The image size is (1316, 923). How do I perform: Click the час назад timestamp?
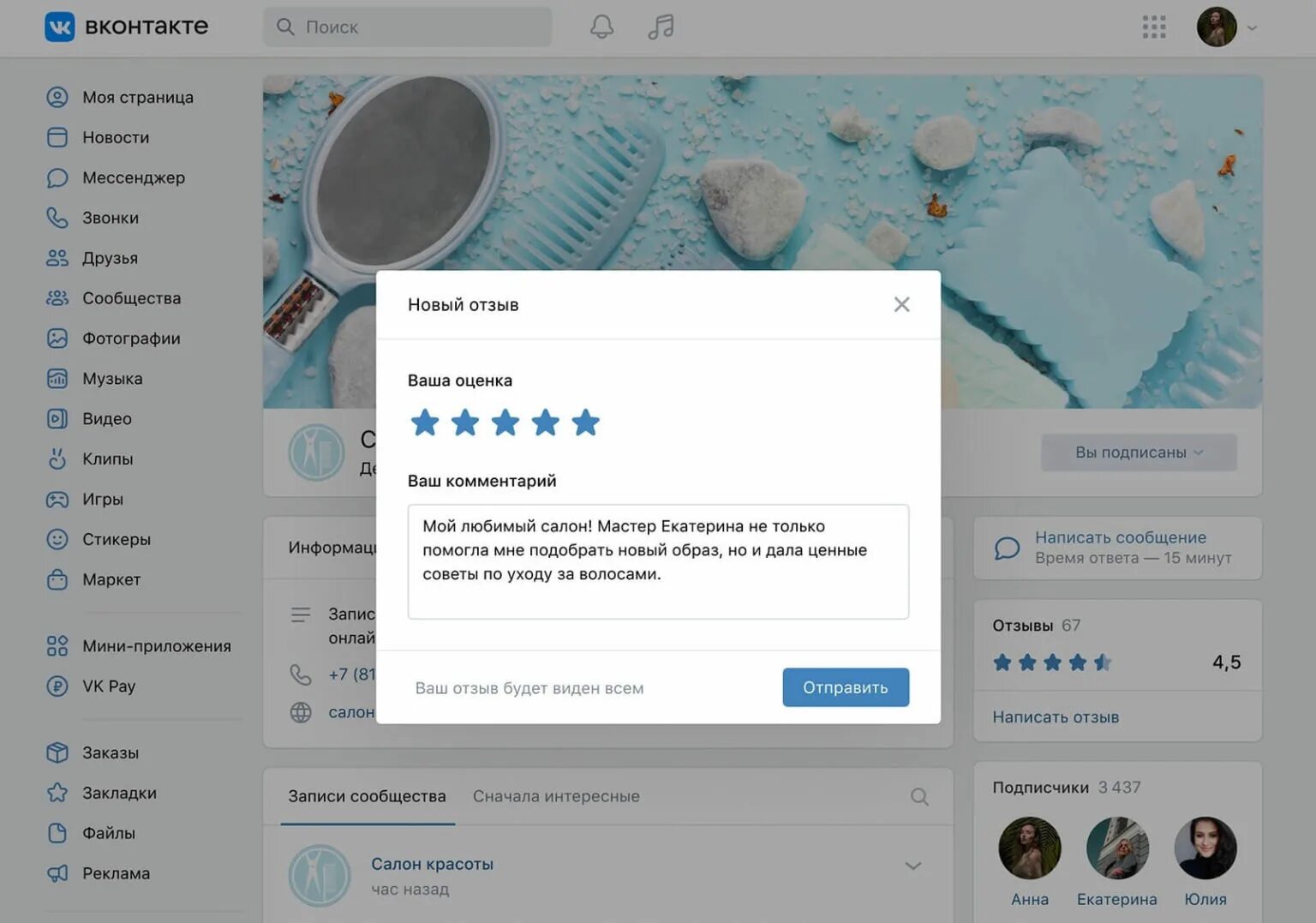click(410, 890)
